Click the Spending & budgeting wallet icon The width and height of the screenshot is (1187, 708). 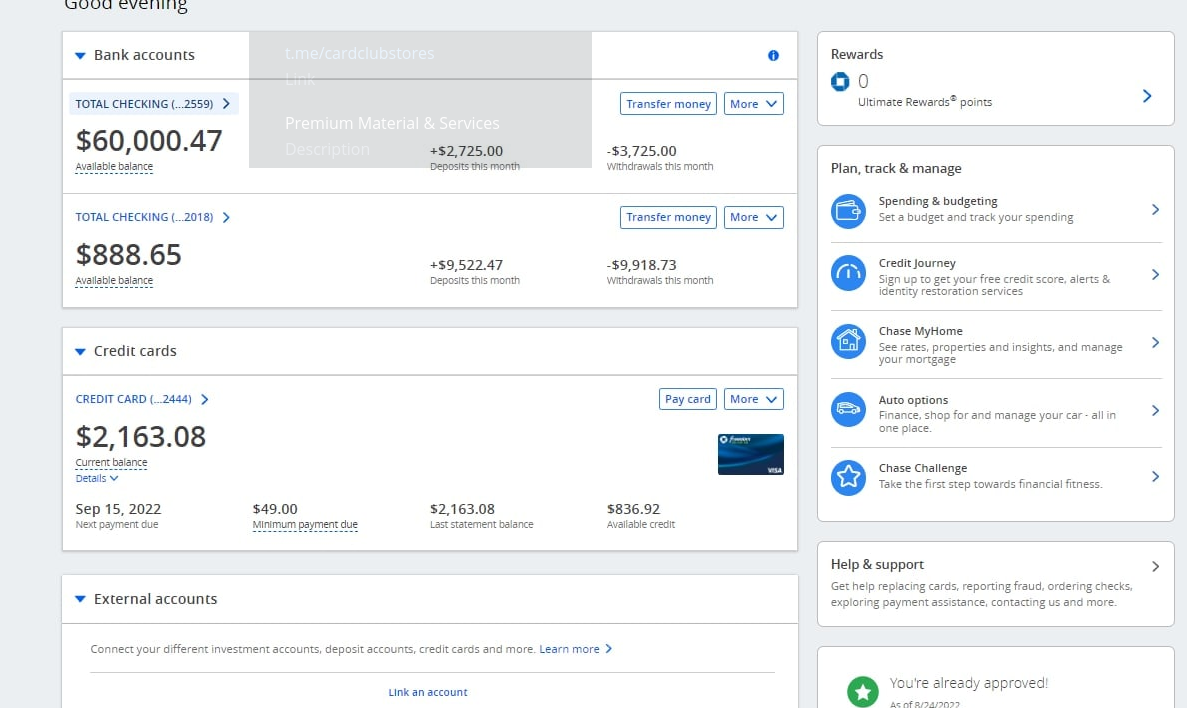click(848, 211)
